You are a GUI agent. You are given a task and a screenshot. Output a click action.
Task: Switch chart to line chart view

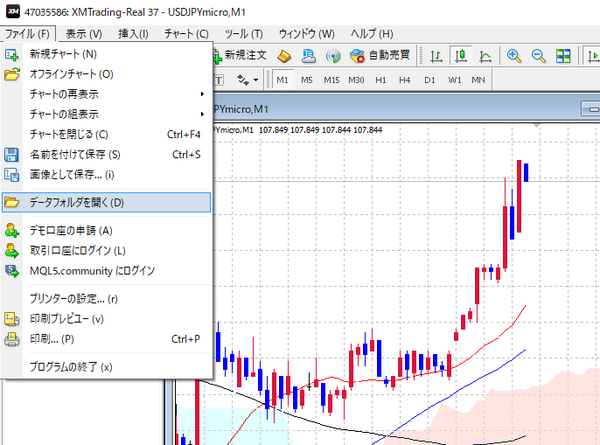[486, 55]
